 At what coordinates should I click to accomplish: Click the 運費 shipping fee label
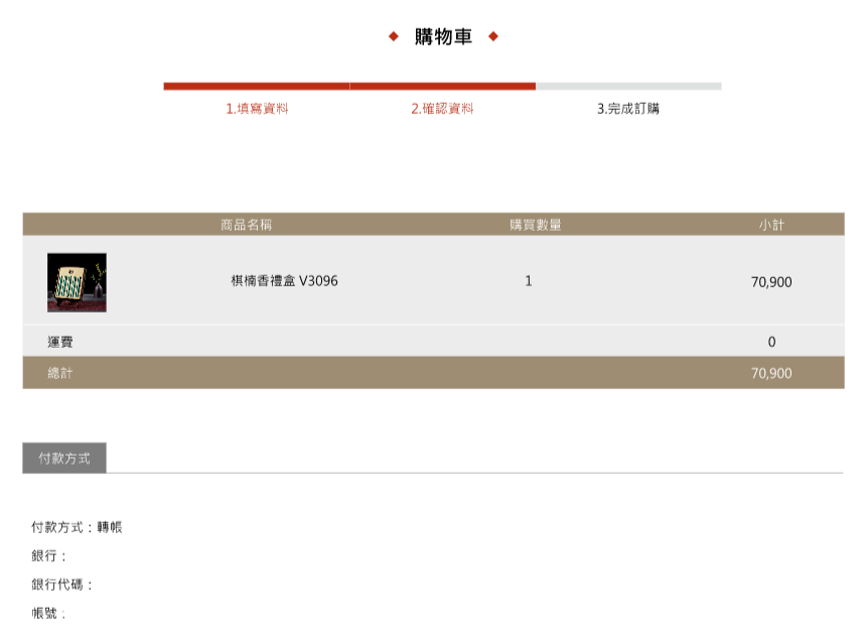[60, 342]
